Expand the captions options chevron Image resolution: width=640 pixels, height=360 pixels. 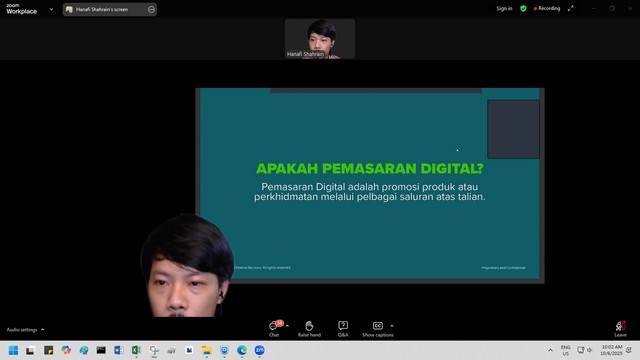(x=392, y=326)
